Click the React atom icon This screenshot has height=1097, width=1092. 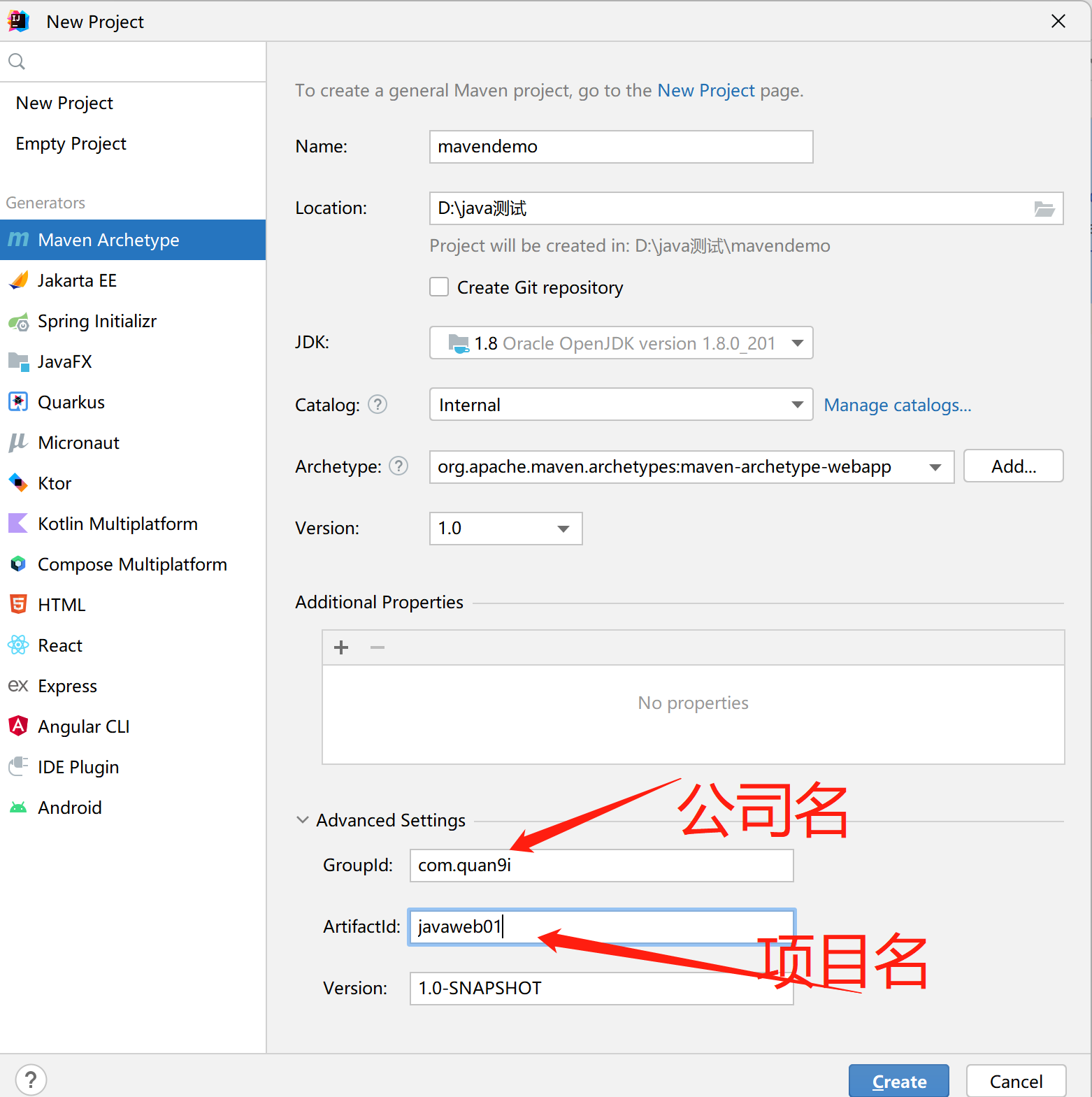coord(18,645)
